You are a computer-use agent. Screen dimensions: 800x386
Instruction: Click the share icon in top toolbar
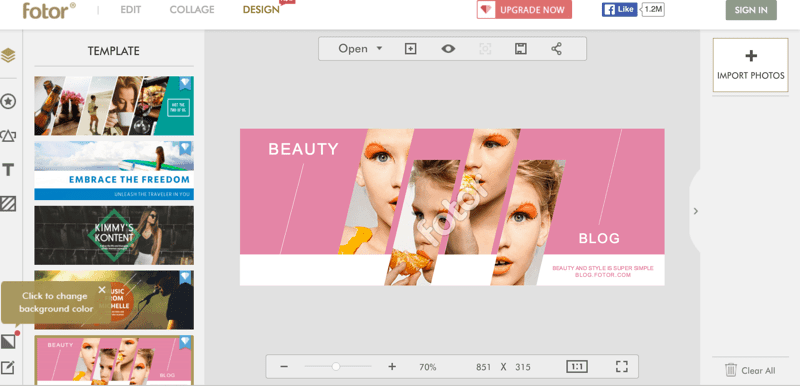coord(557,49)
